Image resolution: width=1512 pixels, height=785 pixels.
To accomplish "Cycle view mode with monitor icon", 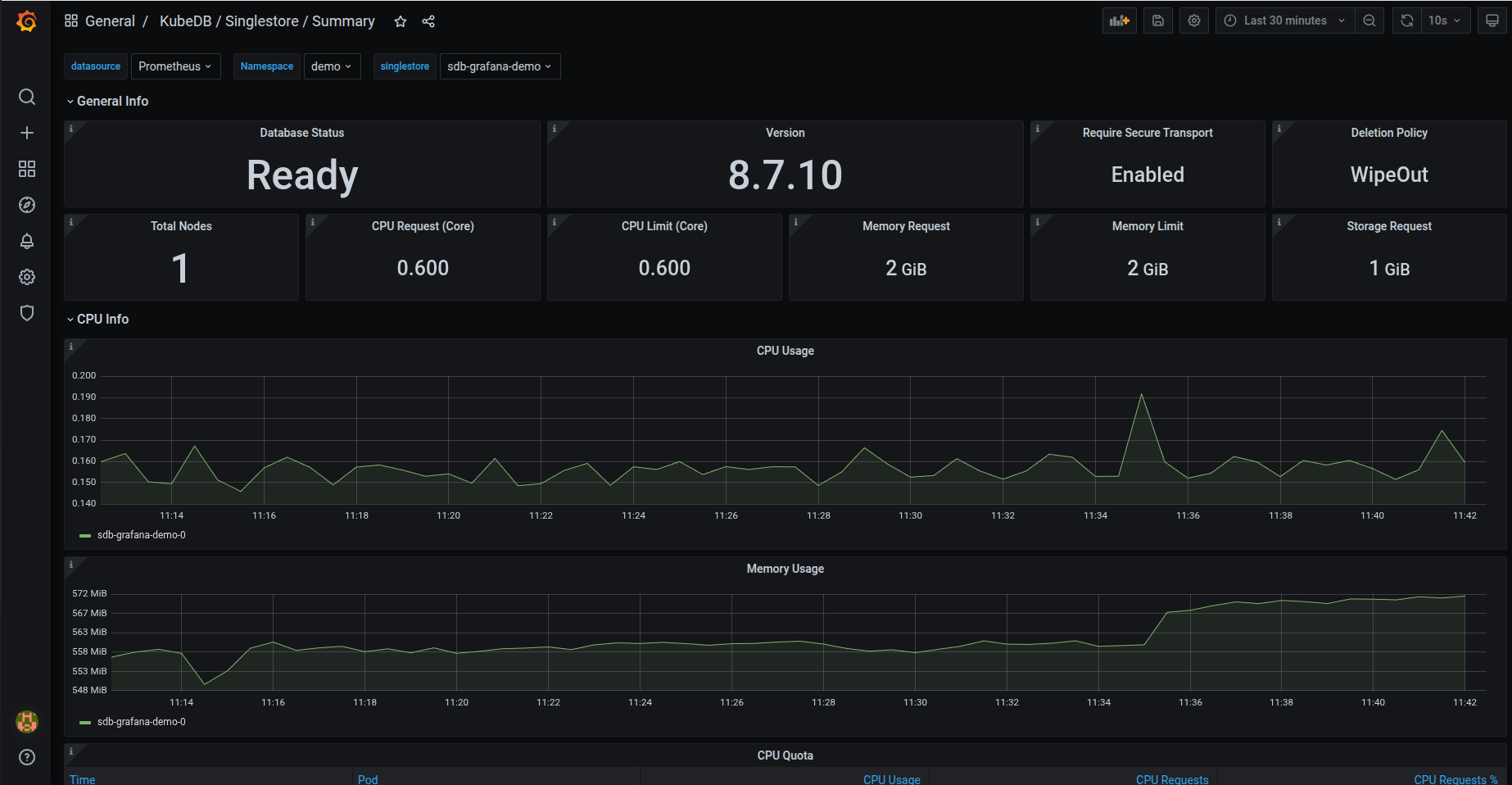I will (1492, 20).
